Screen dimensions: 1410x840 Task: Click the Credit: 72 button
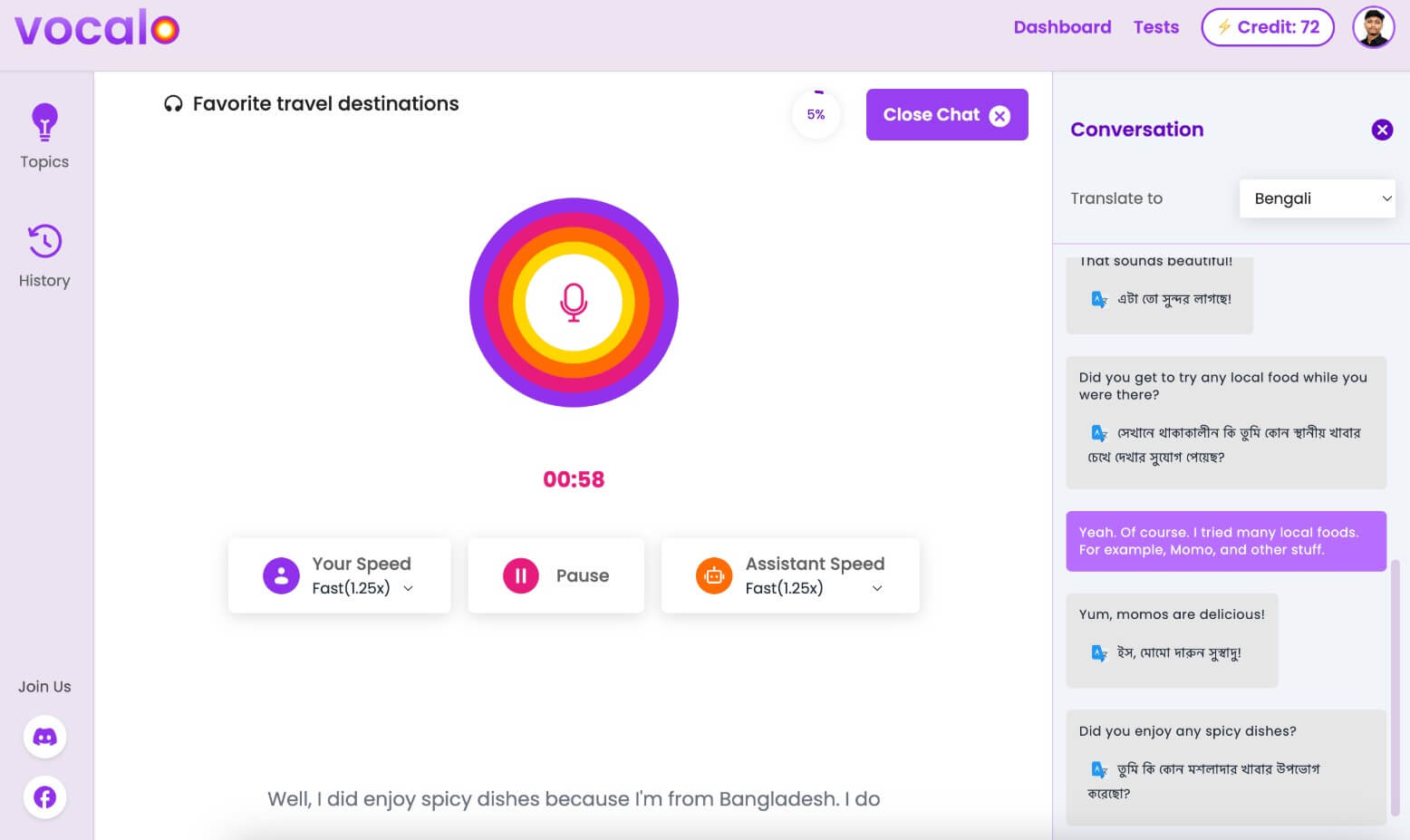pyautogui.click(x=1268, y=27)
